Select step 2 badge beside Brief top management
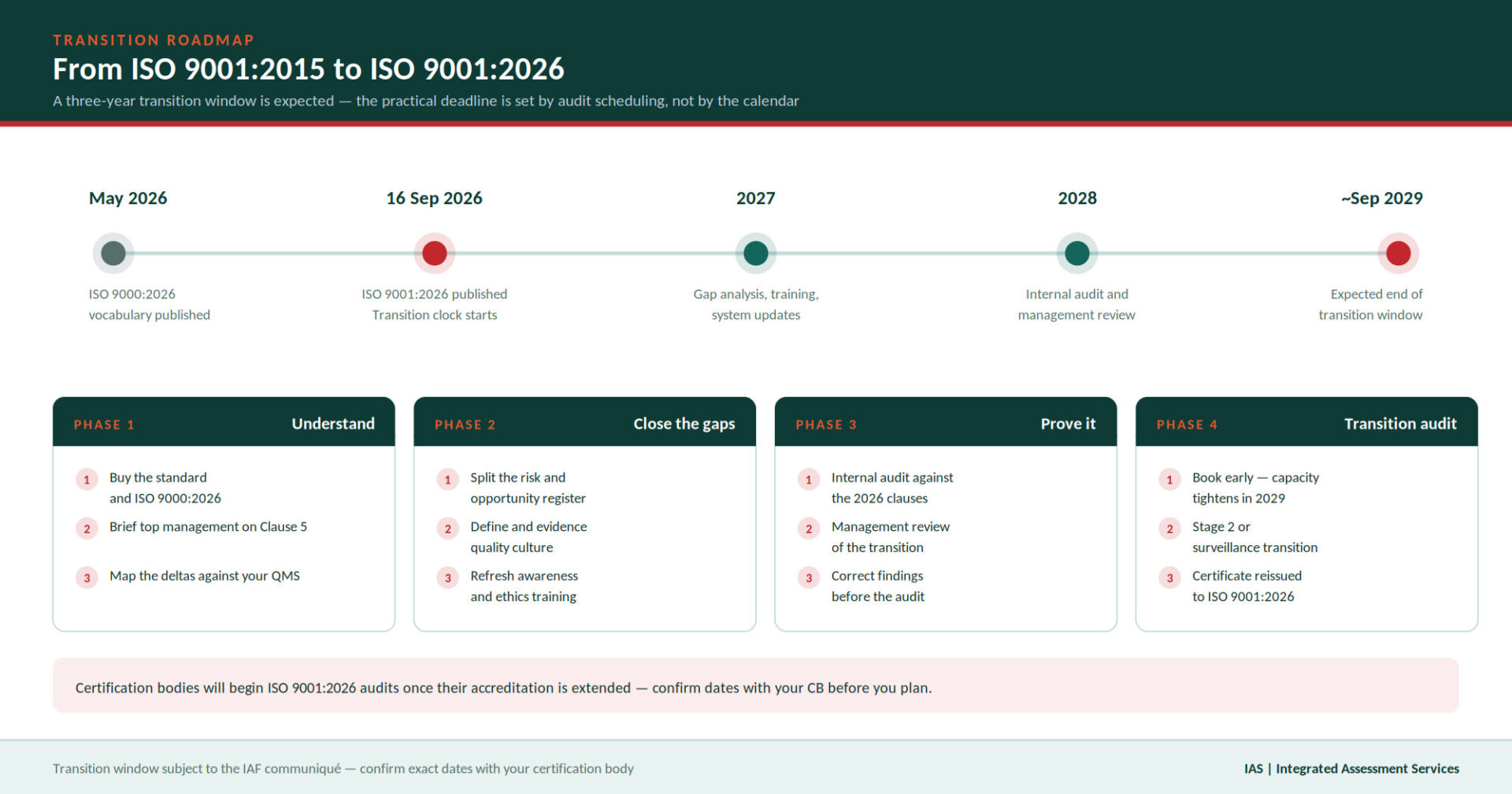Screen dimensions: 1512x794 point(87,528)
